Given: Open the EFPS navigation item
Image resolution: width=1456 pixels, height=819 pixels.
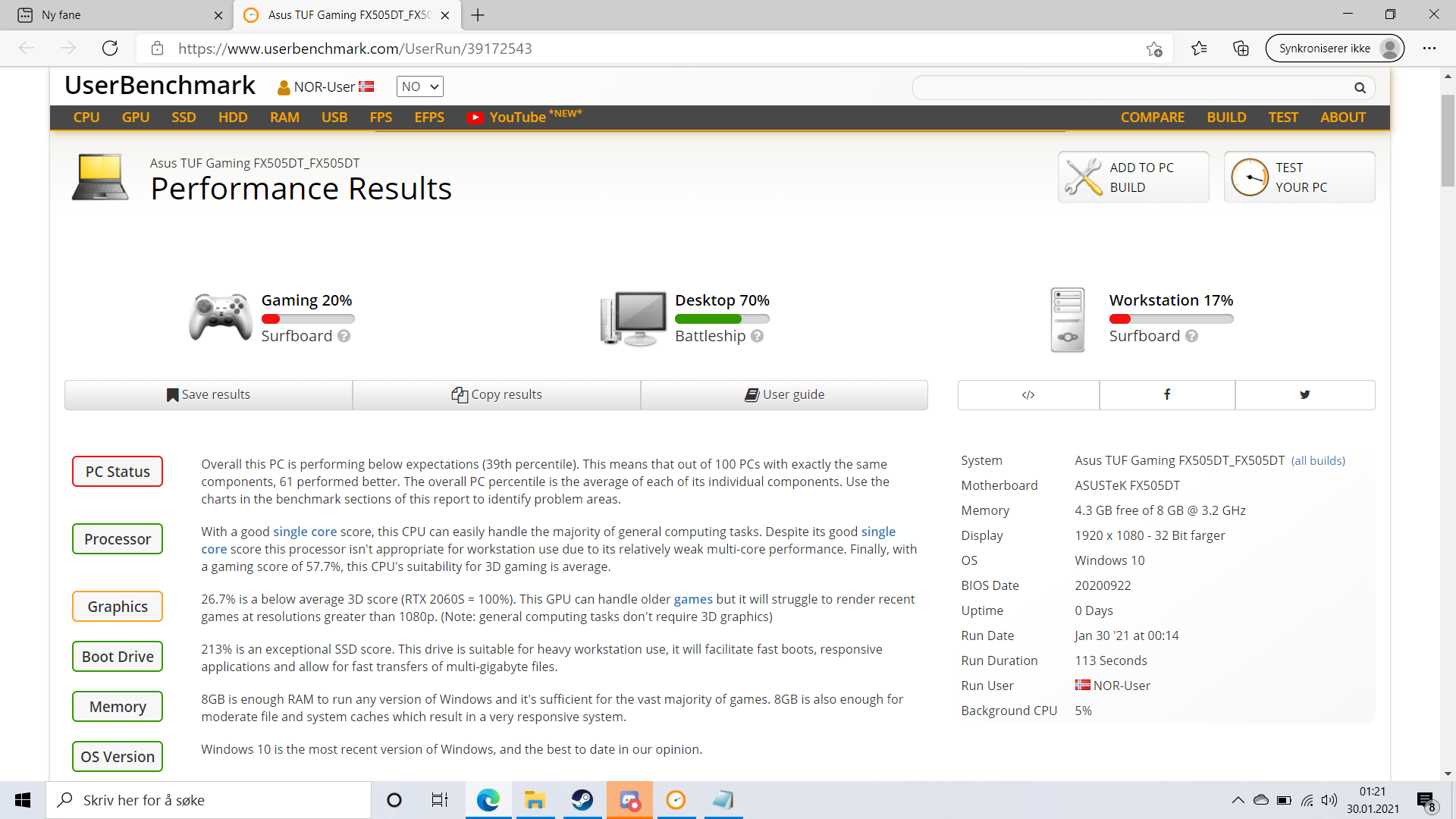Looking at the screenshot, I should pos(429,118).
